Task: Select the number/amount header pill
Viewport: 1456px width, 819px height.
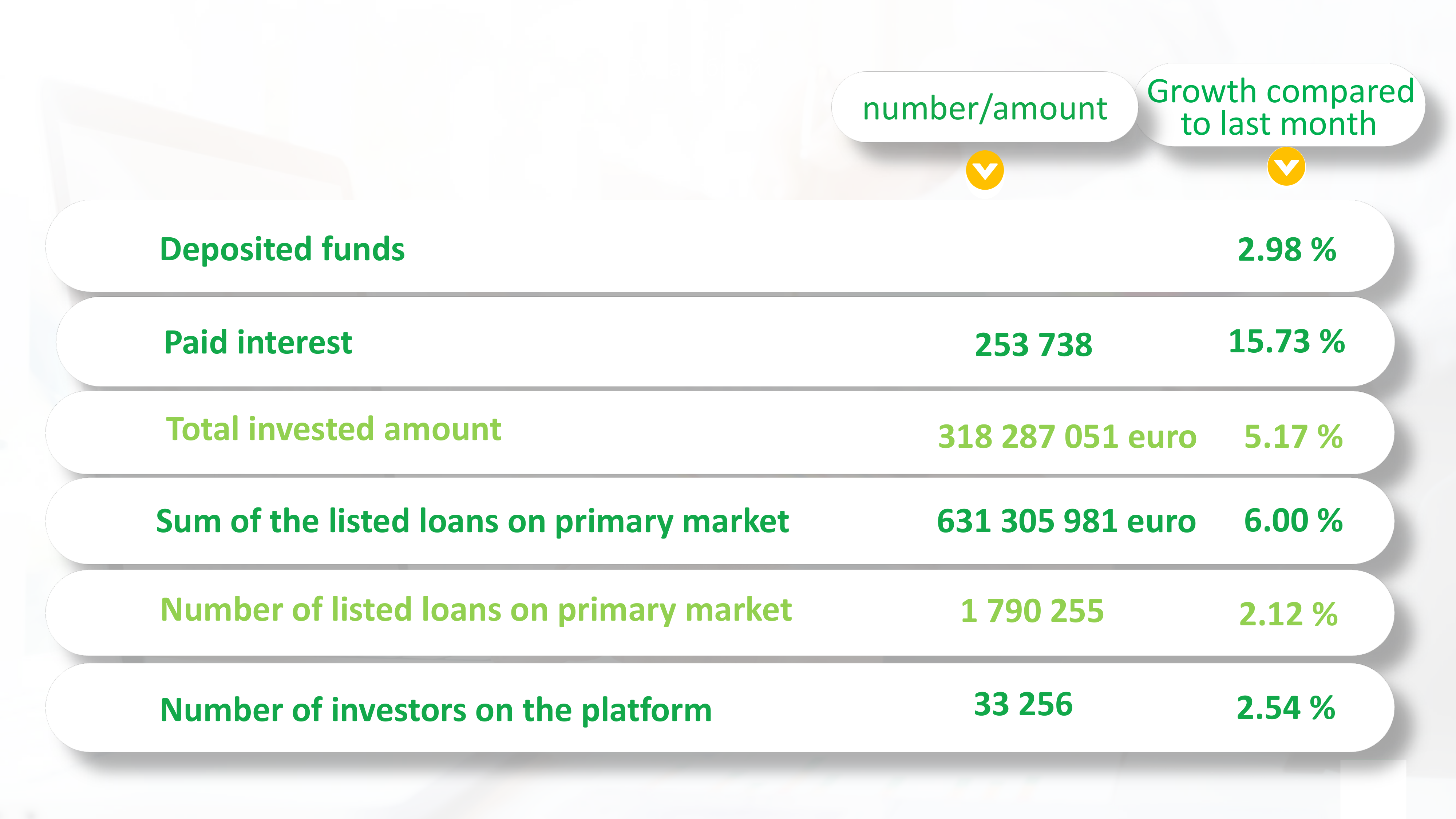Action: [985, 107]
